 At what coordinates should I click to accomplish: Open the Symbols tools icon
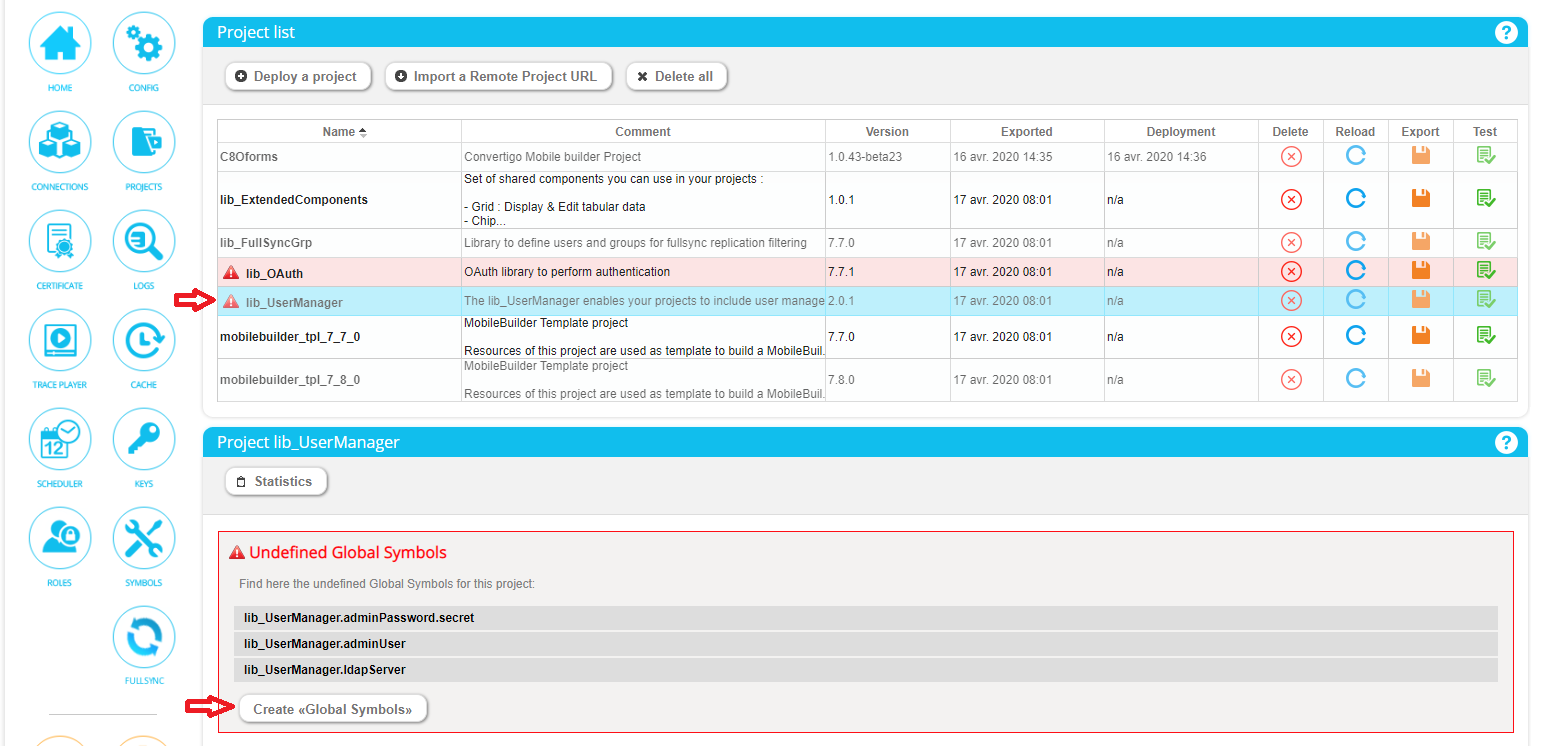[144, 538]
